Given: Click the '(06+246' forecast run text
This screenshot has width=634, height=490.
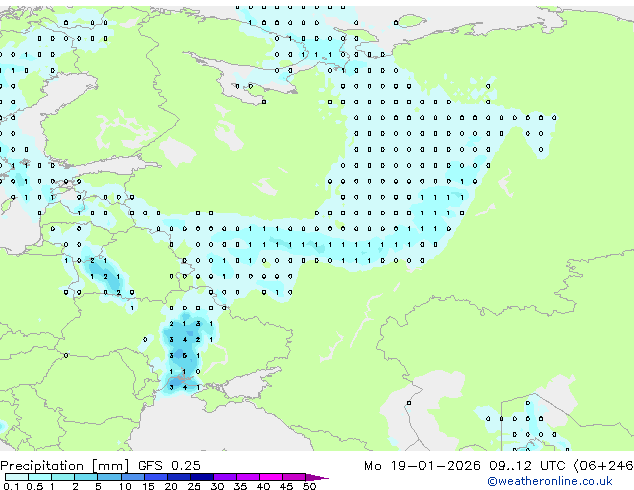Looking at the screenshot, I should (x=603, y=466).
